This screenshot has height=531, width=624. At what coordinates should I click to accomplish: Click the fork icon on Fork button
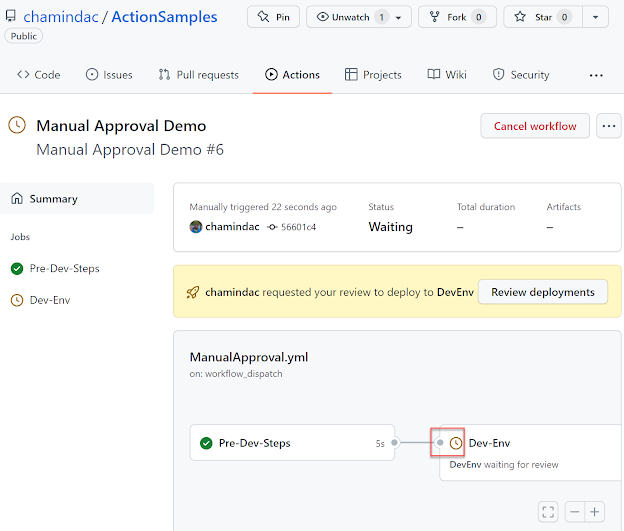[x=435, y=17]
